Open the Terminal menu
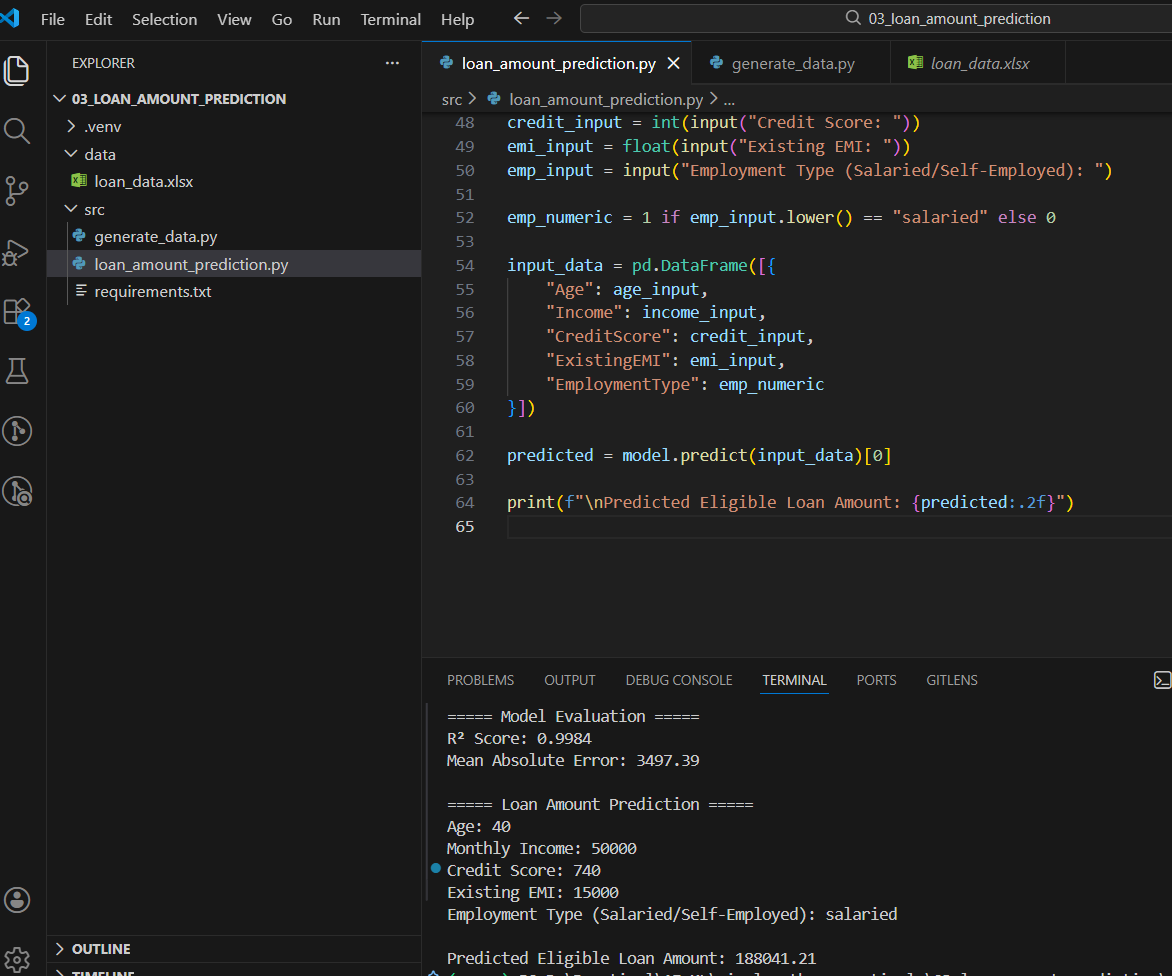This screenshot has height=976, width=1172. point(390,19)
